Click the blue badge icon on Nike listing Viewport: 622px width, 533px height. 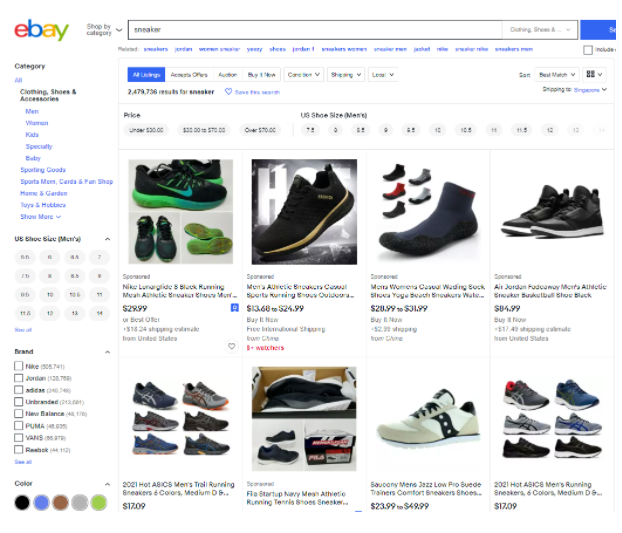[x=233, y=309]
